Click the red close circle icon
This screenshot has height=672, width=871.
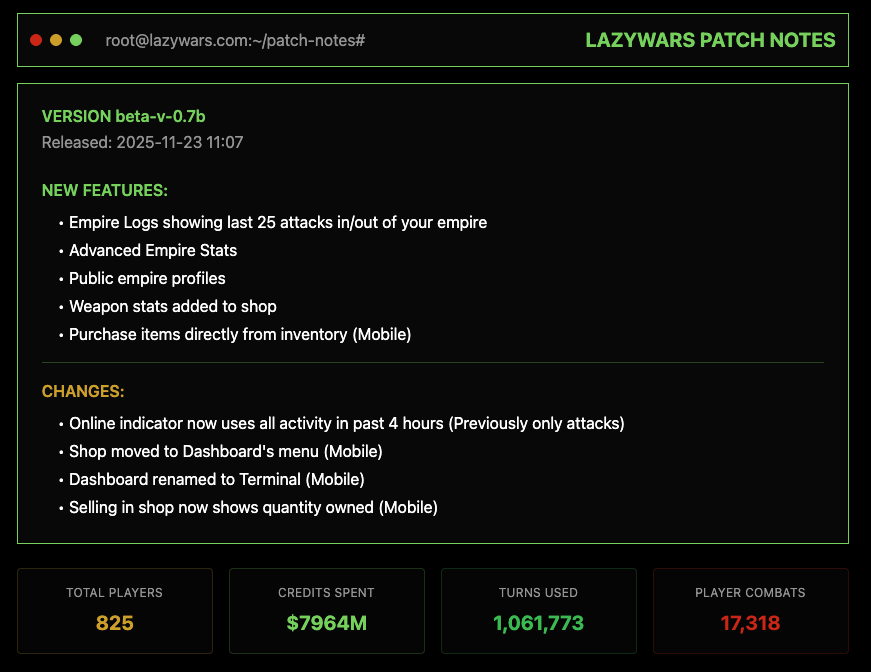(35, 40)
